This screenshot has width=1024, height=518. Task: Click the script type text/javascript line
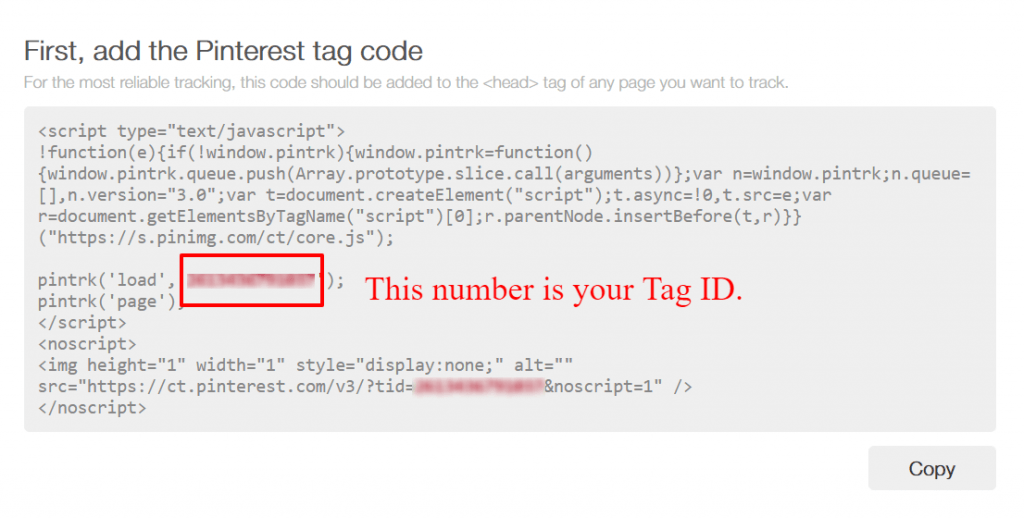point(191,131)
